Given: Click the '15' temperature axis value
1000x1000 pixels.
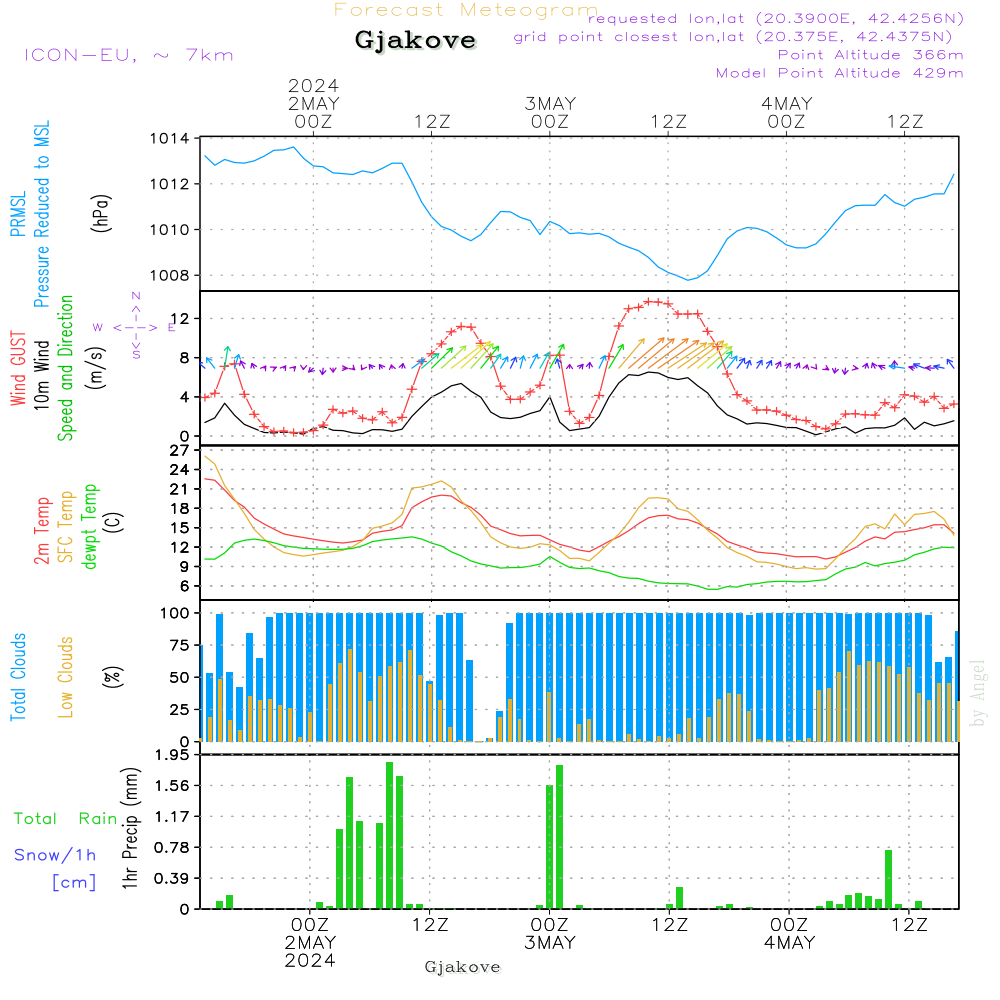Looking at the screenshot, I should [180, 528].
